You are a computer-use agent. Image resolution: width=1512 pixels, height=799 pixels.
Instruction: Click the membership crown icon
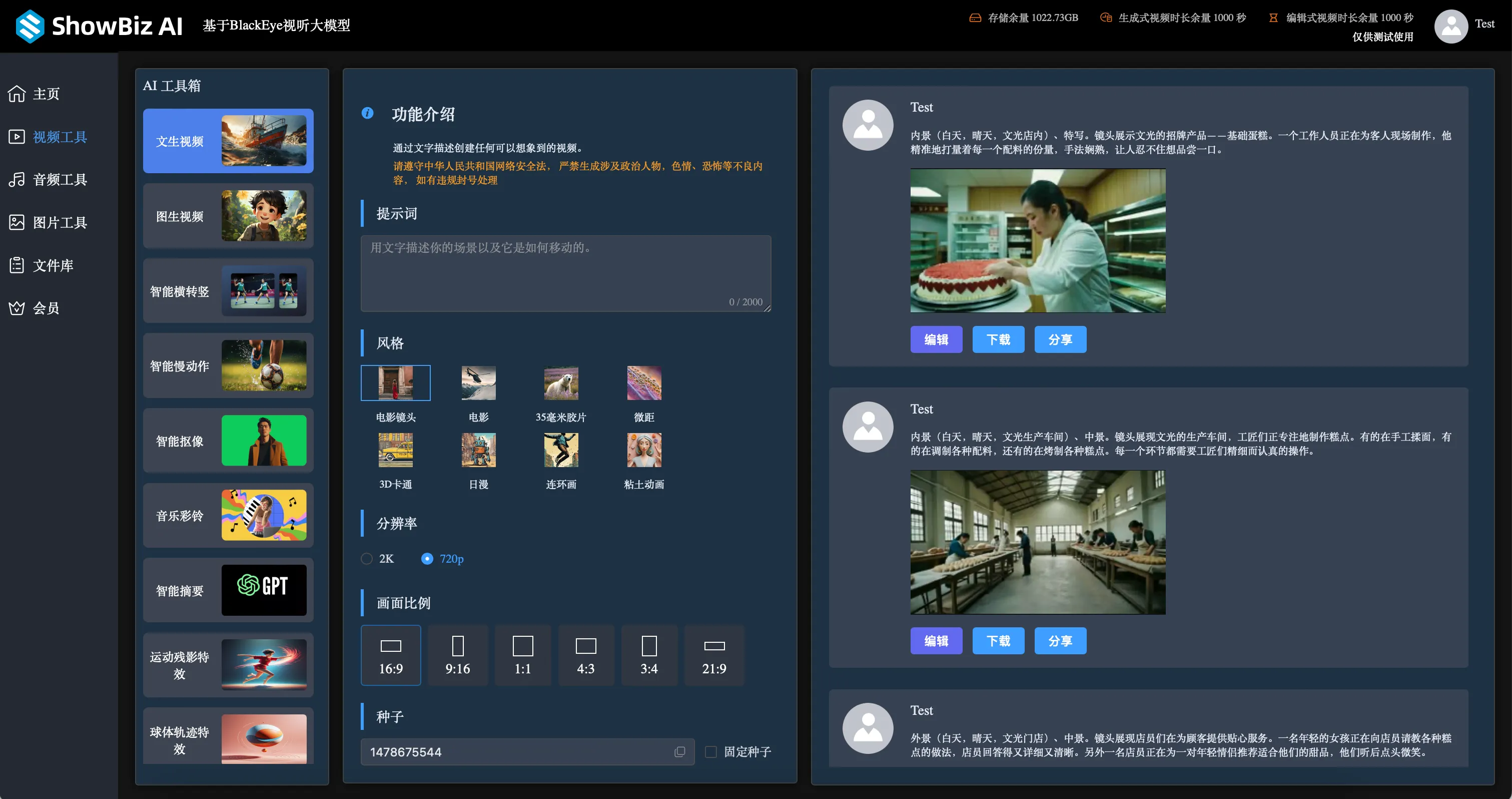pyautogui.click(x=17, y=308)
